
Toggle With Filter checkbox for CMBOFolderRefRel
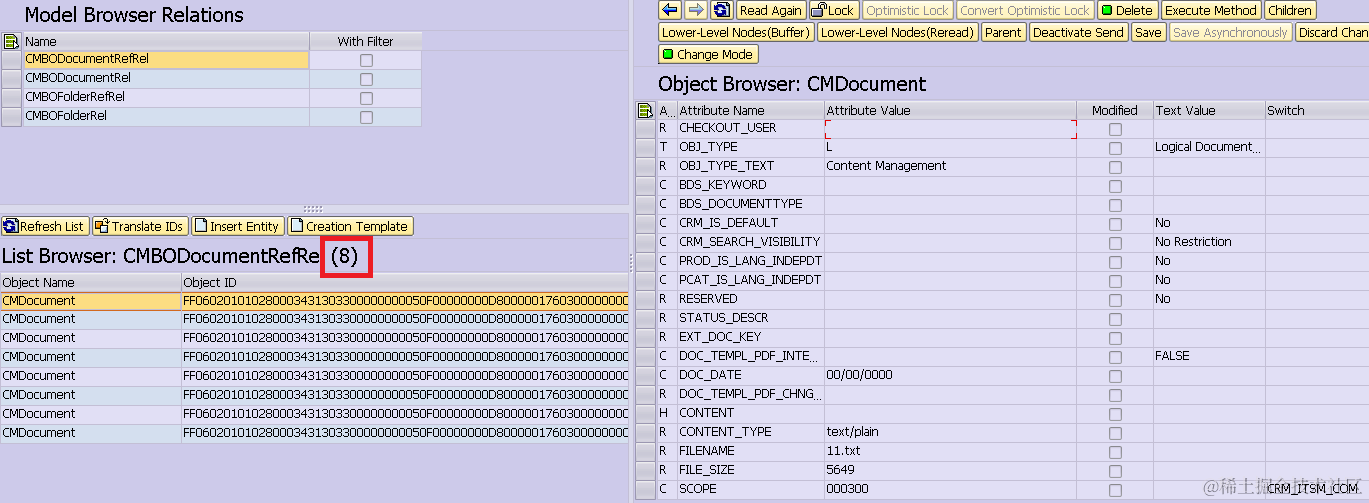[x=366, y=98]
